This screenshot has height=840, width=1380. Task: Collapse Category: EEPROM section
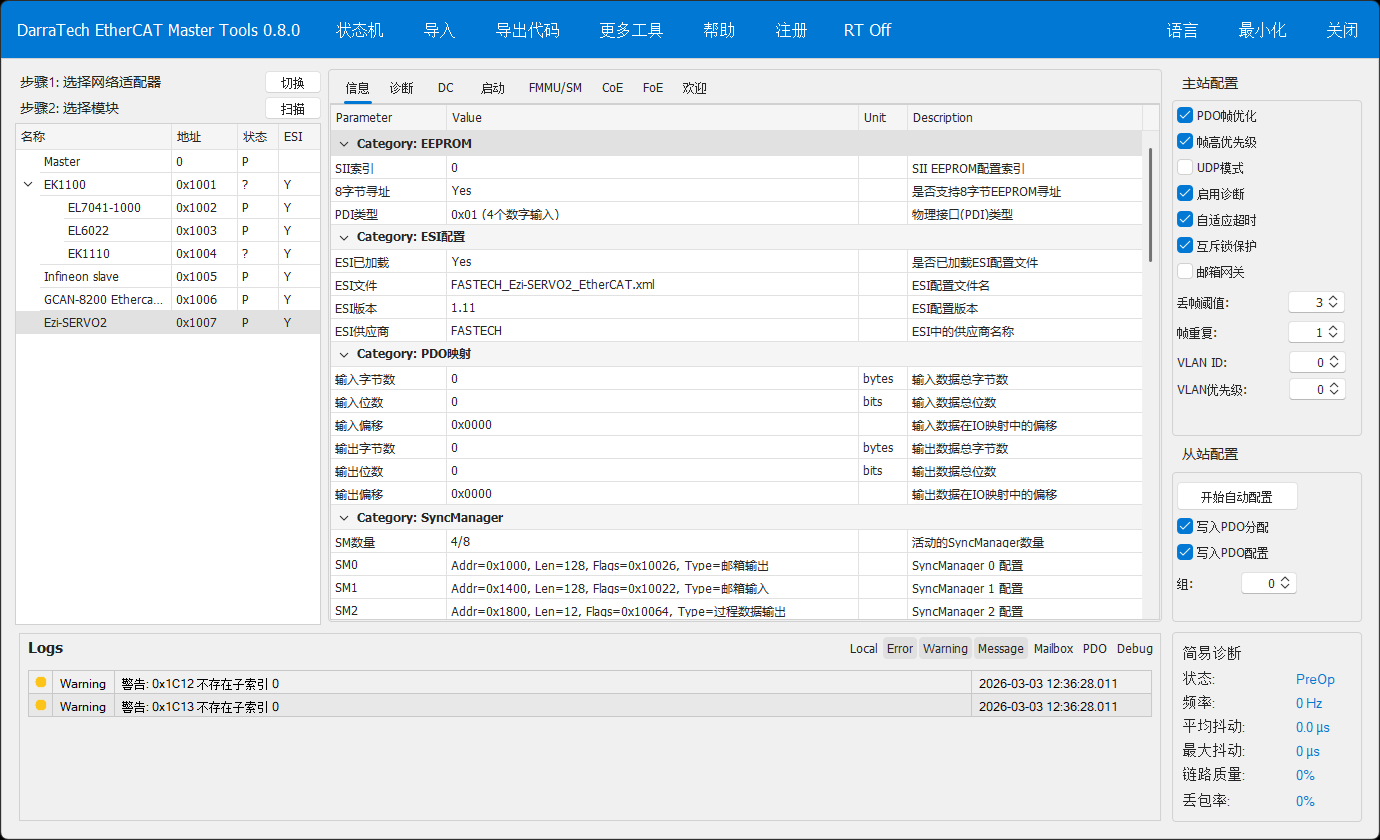point(344,144)
